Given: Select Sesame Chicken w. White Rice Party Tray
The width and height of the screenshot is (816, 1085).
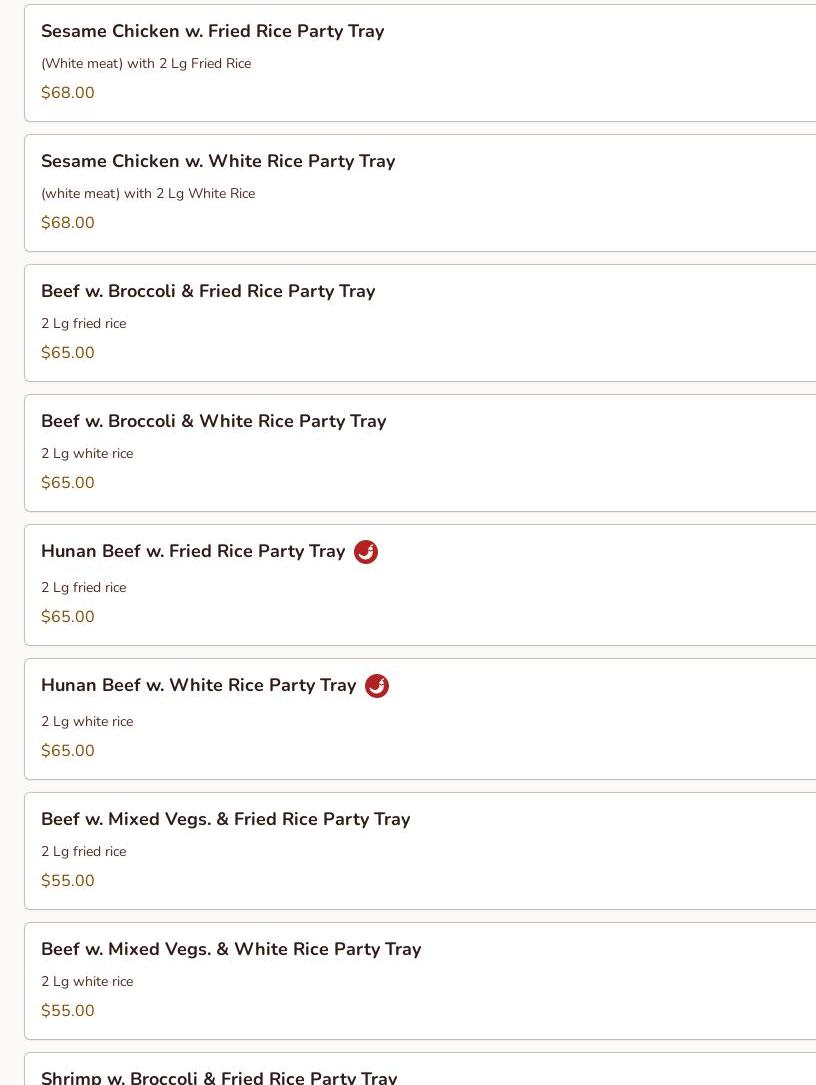Looking at the screenshot, I should [218, 161].
